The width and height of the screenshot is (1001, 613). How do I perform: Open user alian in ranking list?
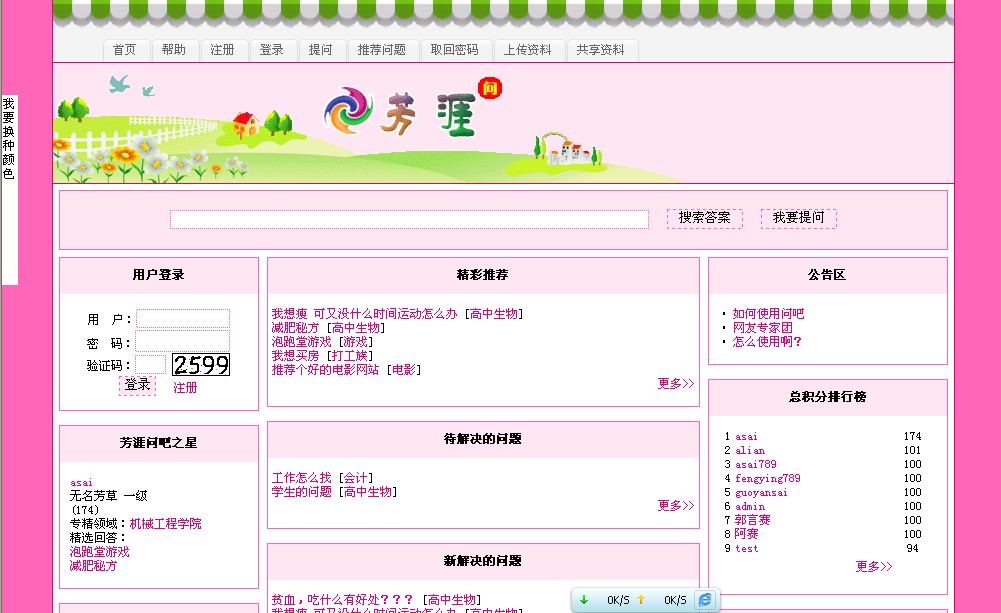pos(750,451)
